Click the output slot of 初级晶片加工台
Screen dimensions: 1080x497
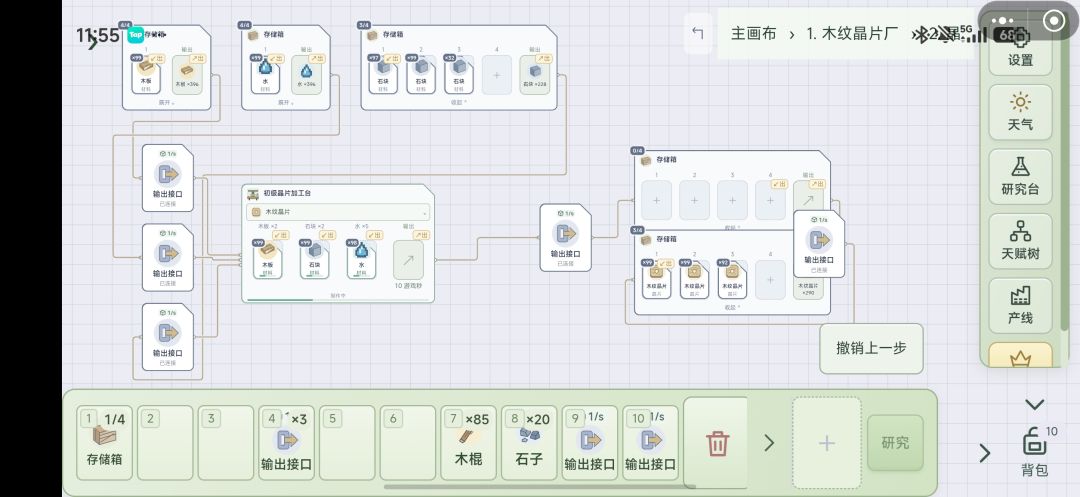click(408, 260)
